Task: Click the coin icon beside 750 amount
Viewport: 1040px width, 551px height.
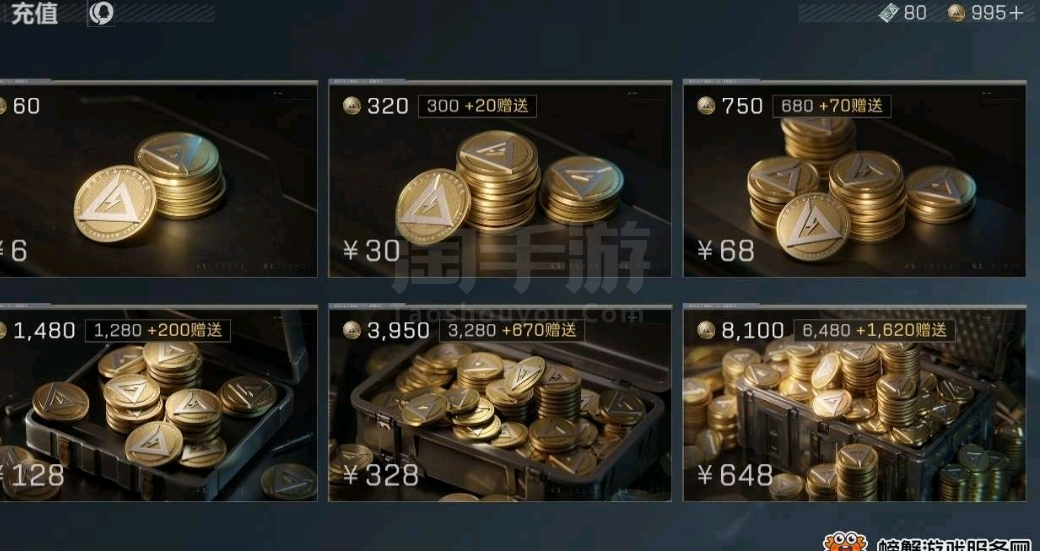Action: (x=706, y=105)
